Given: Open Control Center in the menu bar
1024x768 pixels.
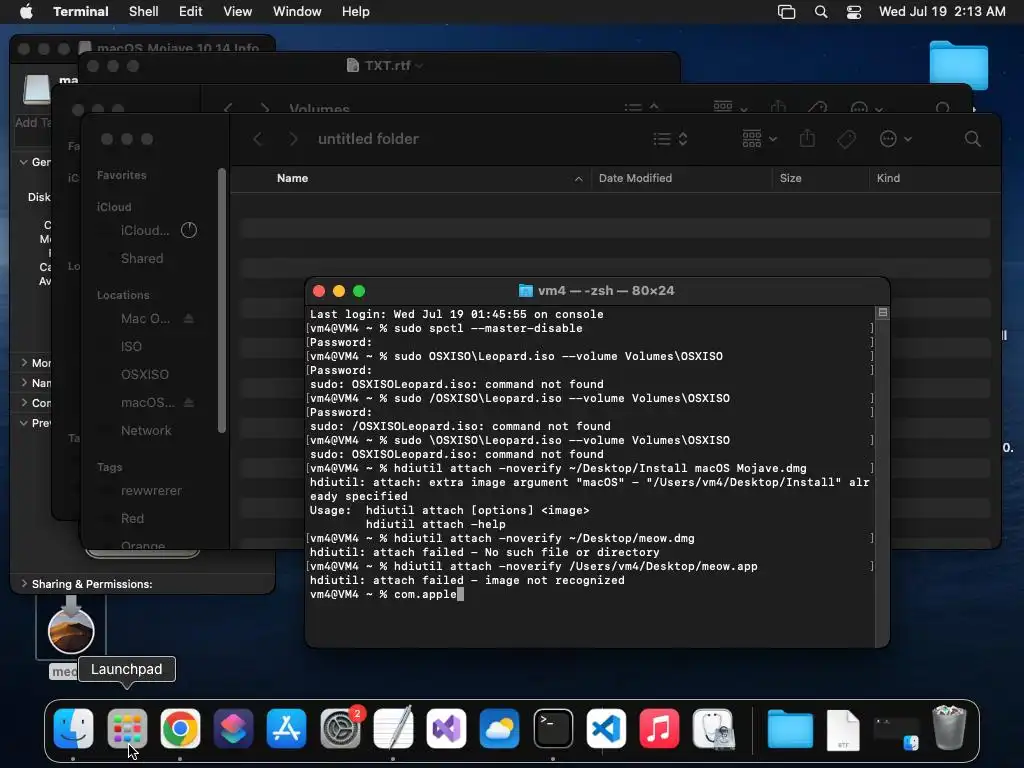Looking at the screenshot, I should 854,12.
